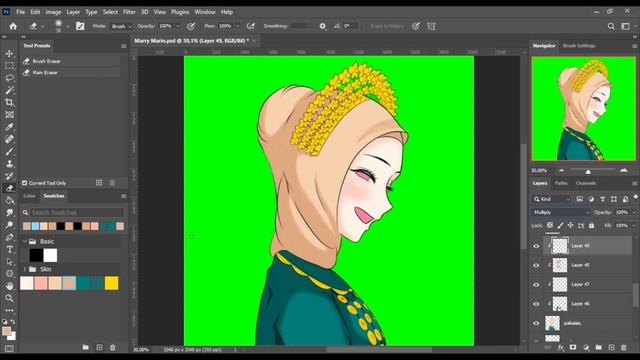The height and width of the screenshot is (360, 640).
Task: Select the Clone Stamp tool
Action: 9,164
